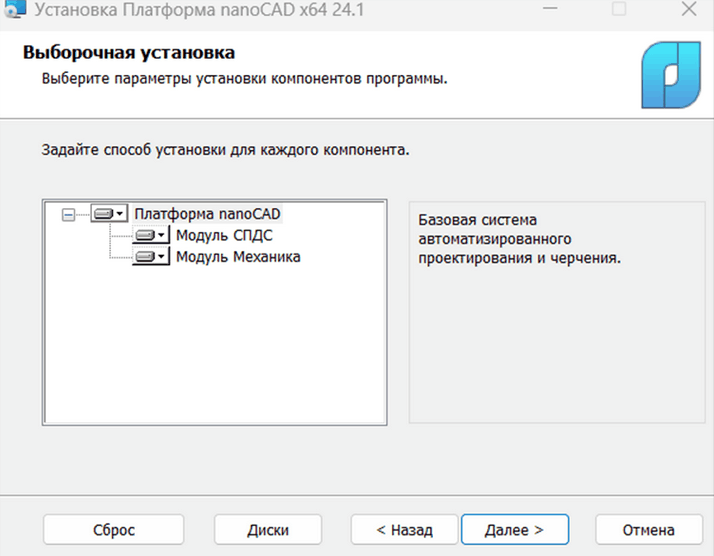
Task: Open install-mode dropdown for Платформа nanoCAD
Action: [109, 213]
